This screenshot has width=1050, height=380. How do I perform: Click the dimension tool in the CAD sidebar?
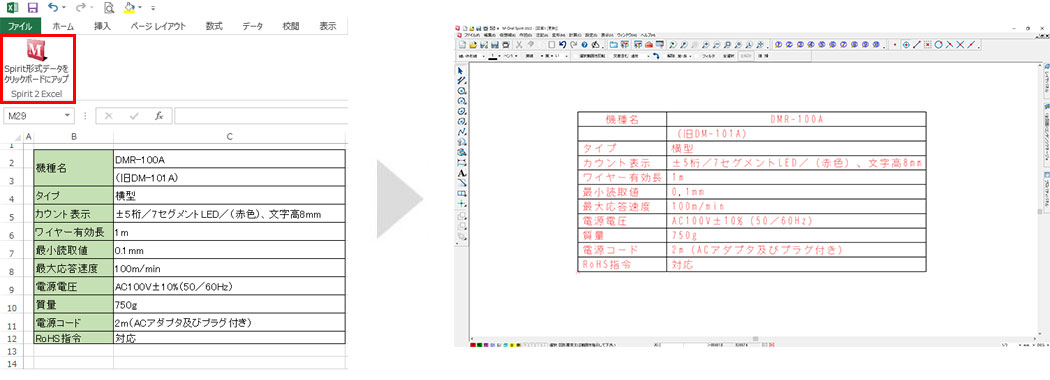[461, 163]
